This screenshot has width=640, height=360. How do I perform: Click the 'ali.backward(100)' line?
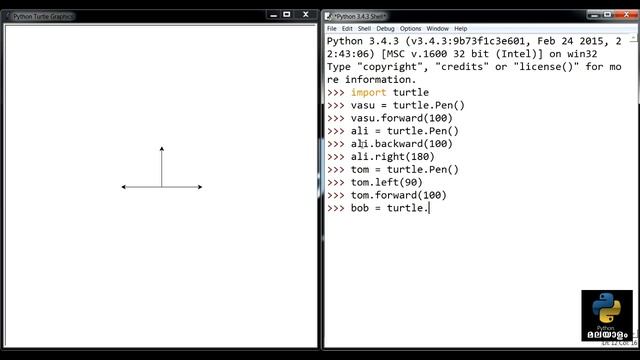click(402, 144)
